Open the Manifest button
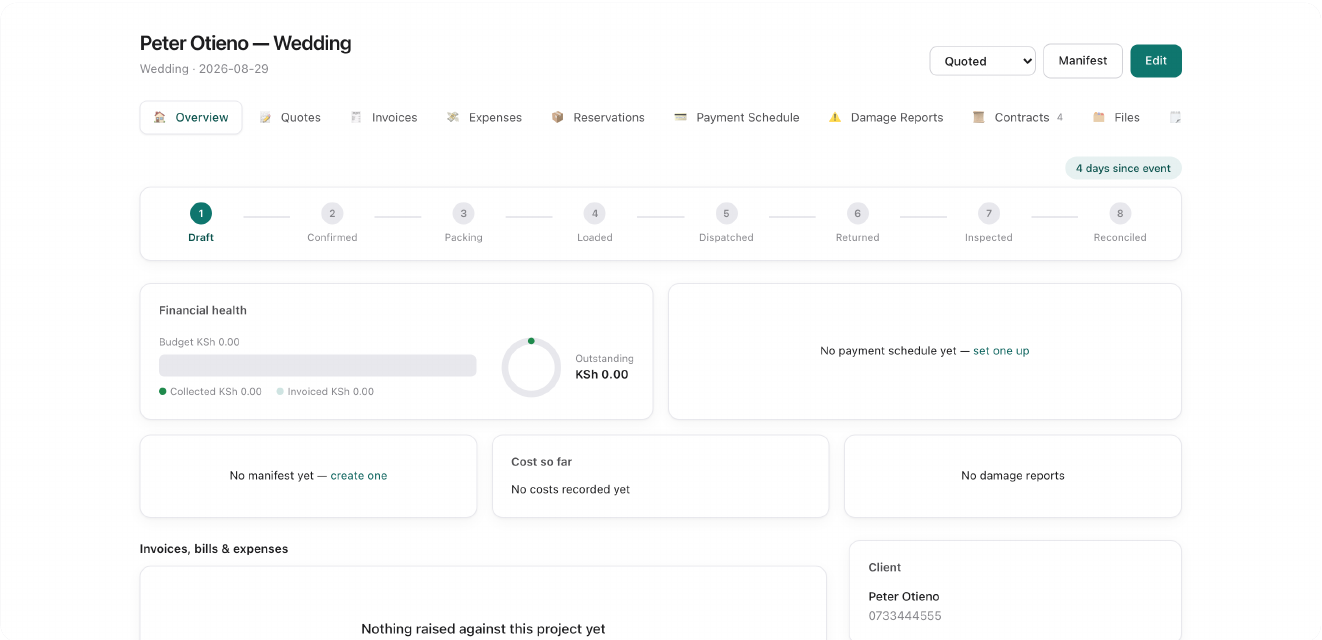Screen dimensions: 1322x640 pyautogui.click(x=1083, y=61)
